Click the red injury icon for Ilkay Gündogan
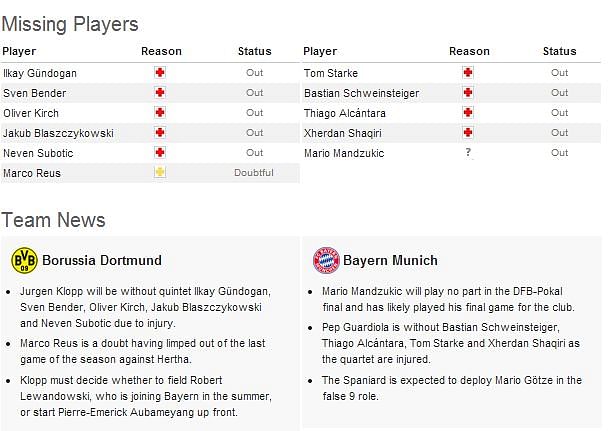608x431 pixels. 160,72
